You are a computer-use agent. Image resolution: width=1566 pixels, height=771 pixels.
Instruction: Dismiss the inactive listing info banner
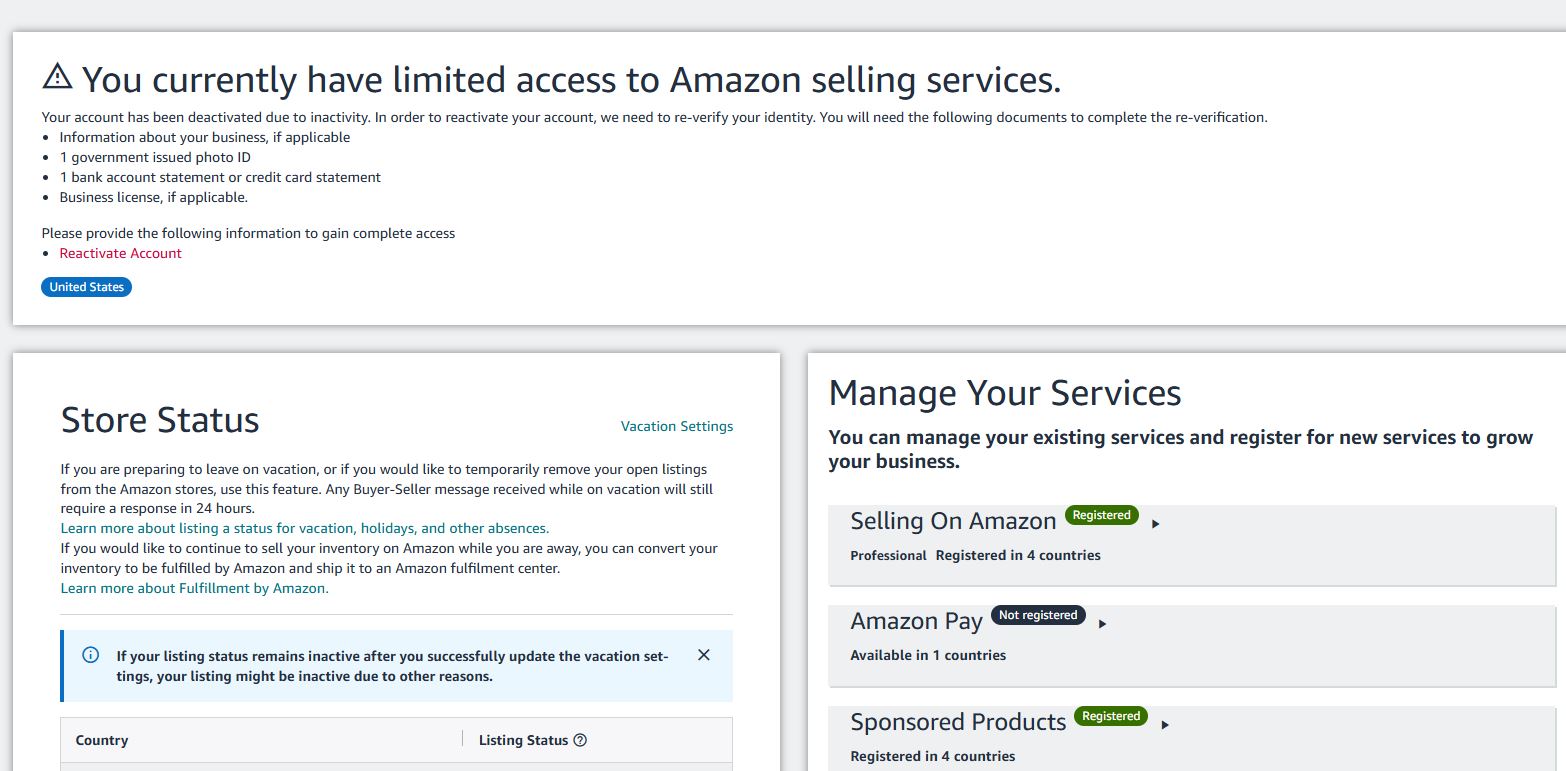point(704,655)
